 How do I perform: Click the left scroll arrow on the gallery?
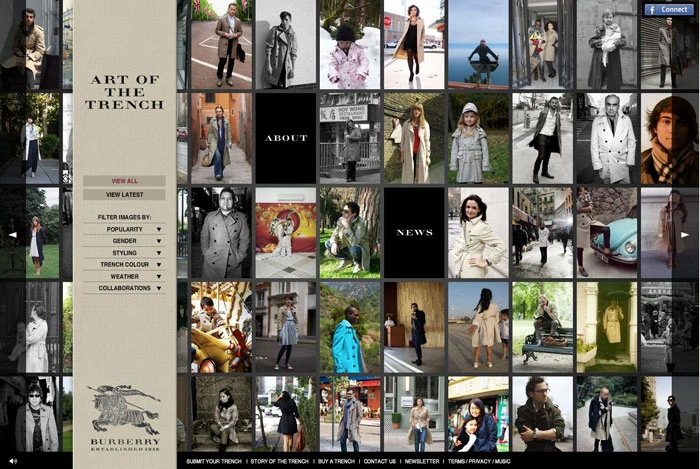[13, 235]
